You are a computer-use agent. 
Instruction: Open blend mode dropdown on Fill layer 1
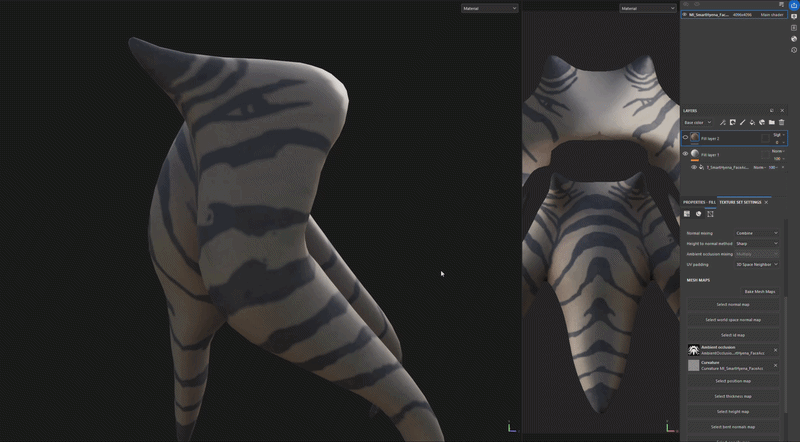coord(778,151)
